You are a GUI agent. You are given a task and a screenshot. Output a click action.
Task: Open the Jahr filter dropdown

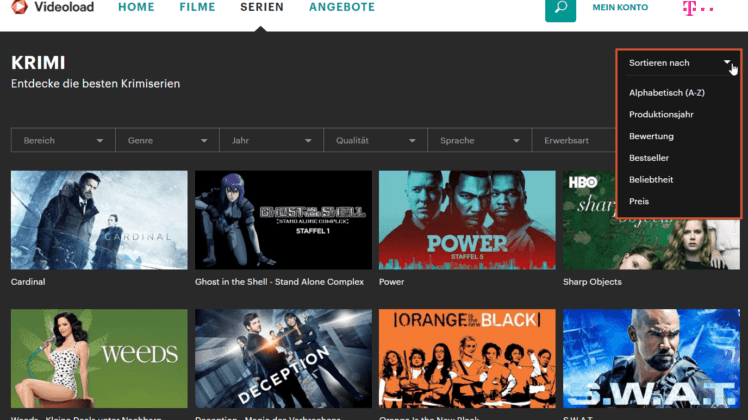[x=271, y=140]
